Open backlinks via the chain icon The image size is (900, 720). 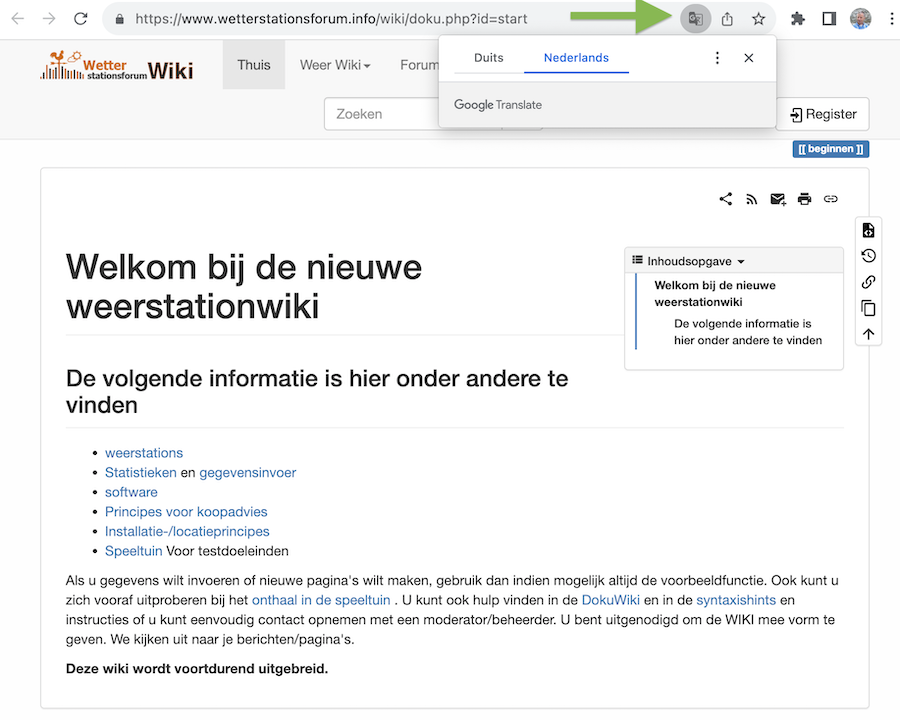click(868, 282)
